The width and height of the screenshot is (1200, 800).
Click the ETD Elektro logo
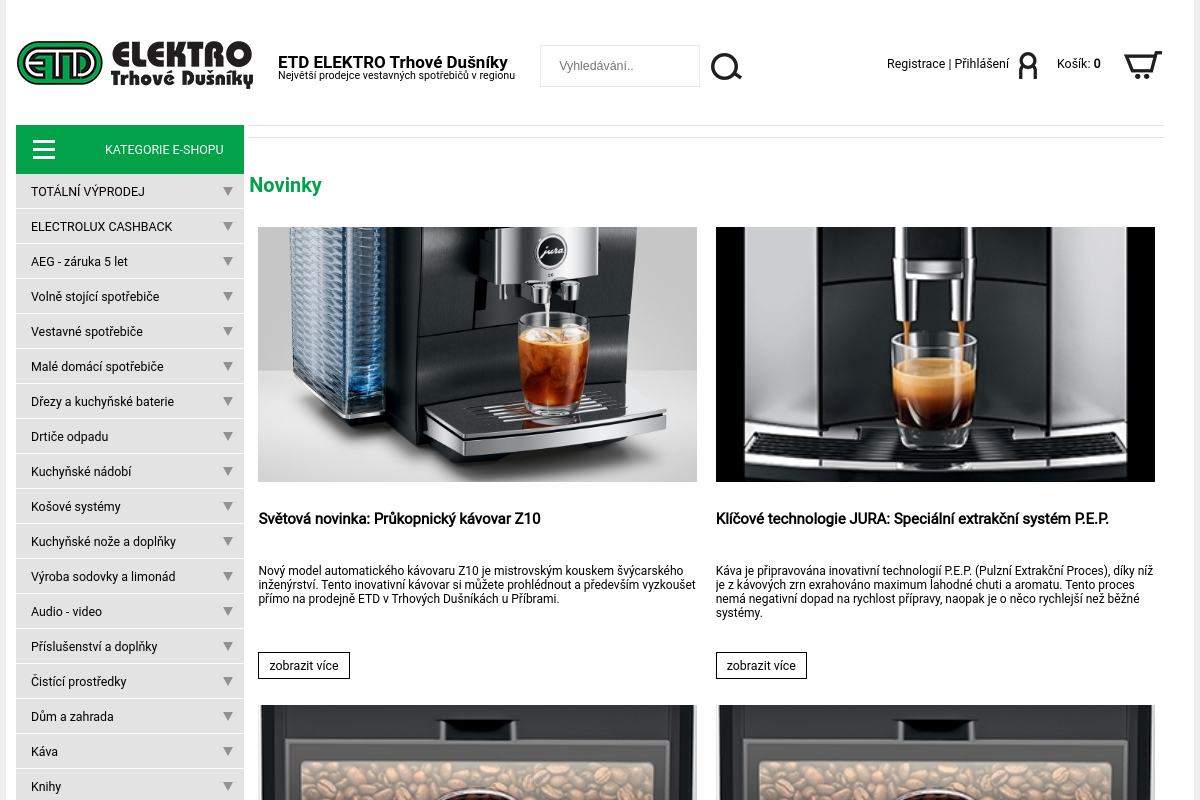(135, 65)
